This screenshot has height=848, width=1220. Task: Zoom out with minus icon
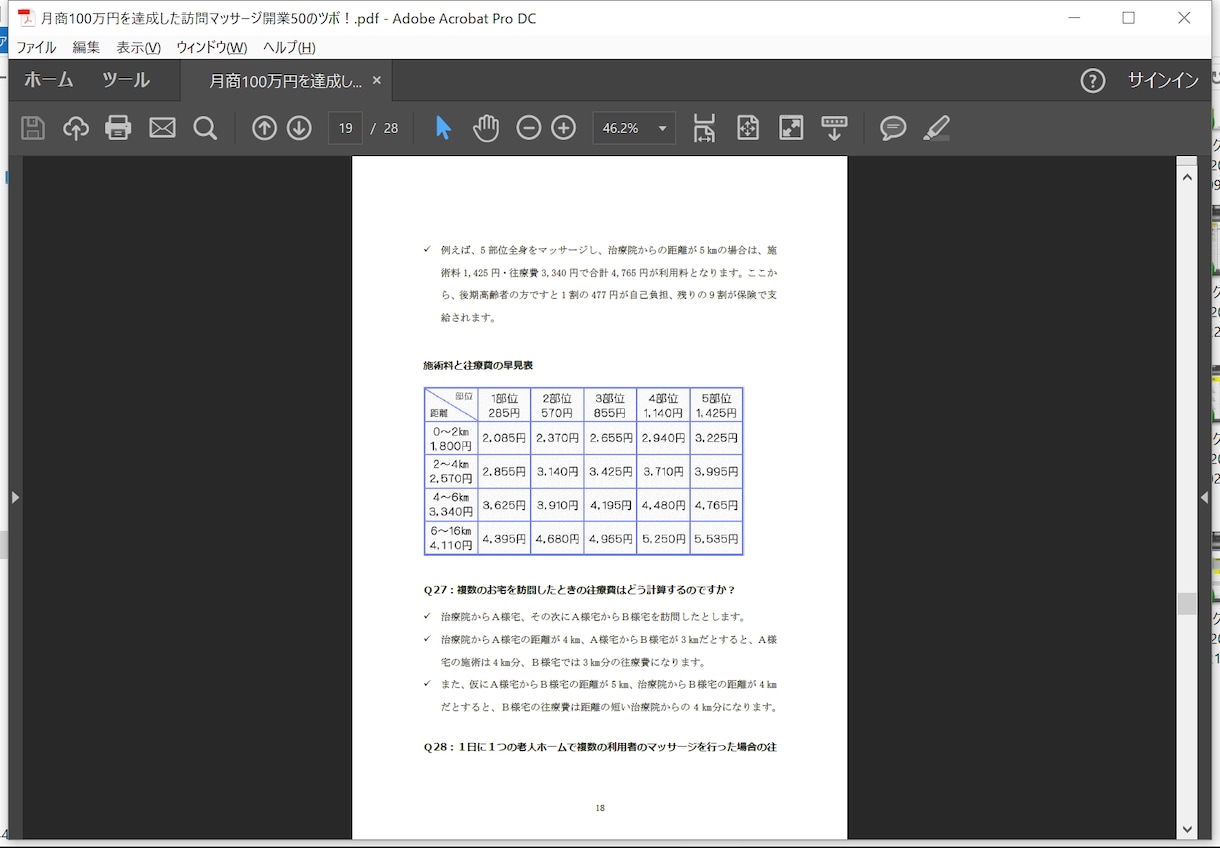point(529,128)
